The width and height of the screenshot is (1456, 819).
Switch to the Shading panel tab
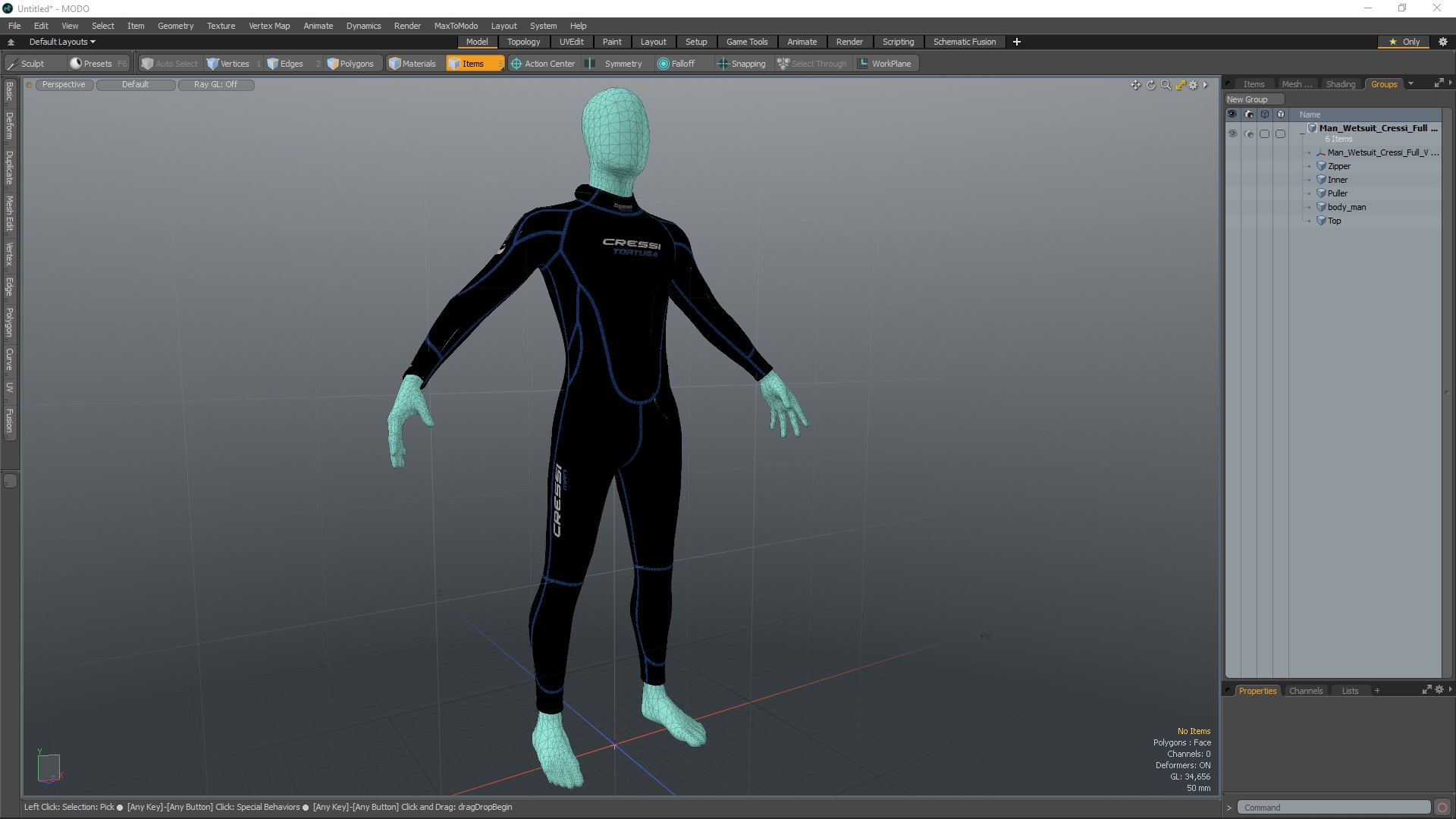pos(1340,84)
